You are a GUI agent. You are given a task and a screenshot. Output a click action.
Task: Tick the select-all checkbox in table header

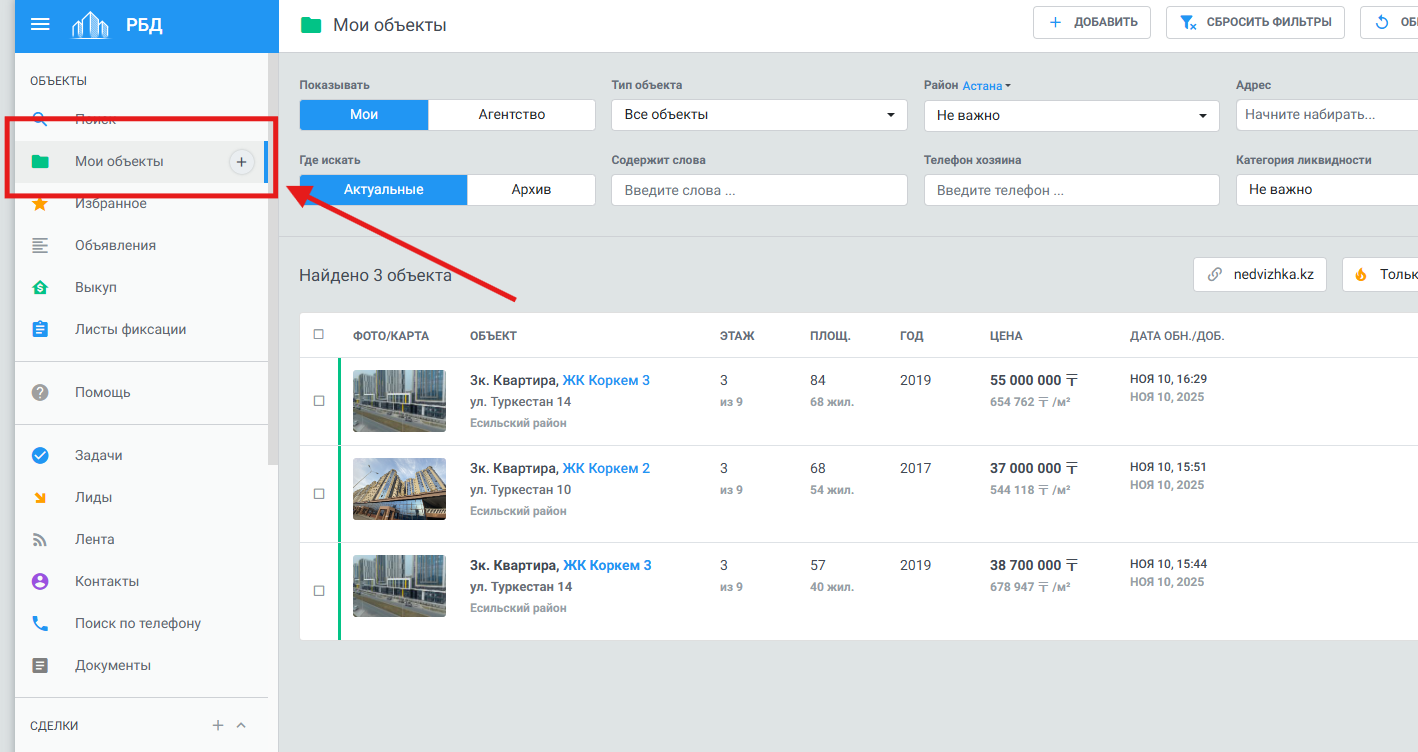coord(319,335)
